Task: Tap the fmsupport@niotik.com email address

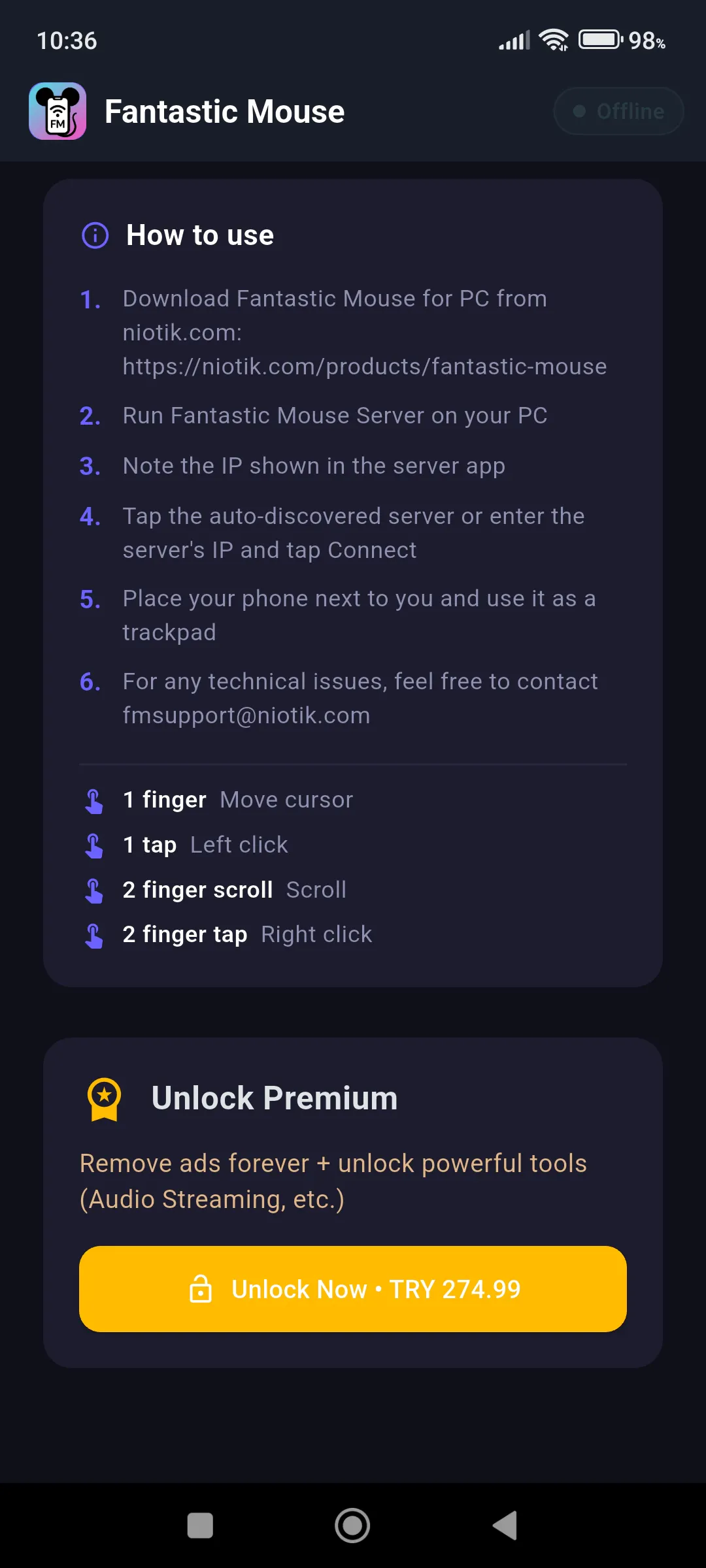Action: pyautogui.click(x=246, y=715)
